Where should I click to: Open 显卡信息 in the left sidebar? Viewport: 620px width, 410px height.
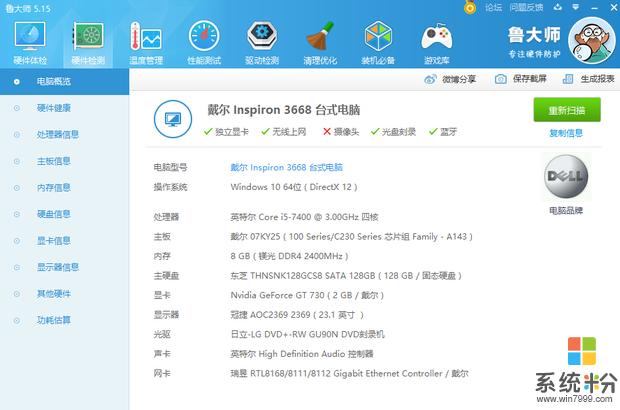click(54, 240)
